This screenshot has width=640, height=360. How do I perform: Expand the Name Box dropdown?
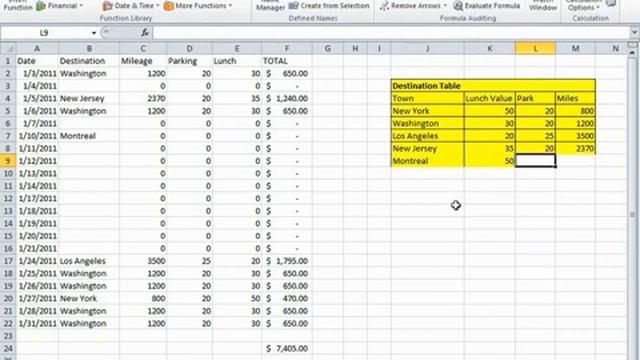pos(94,33)
